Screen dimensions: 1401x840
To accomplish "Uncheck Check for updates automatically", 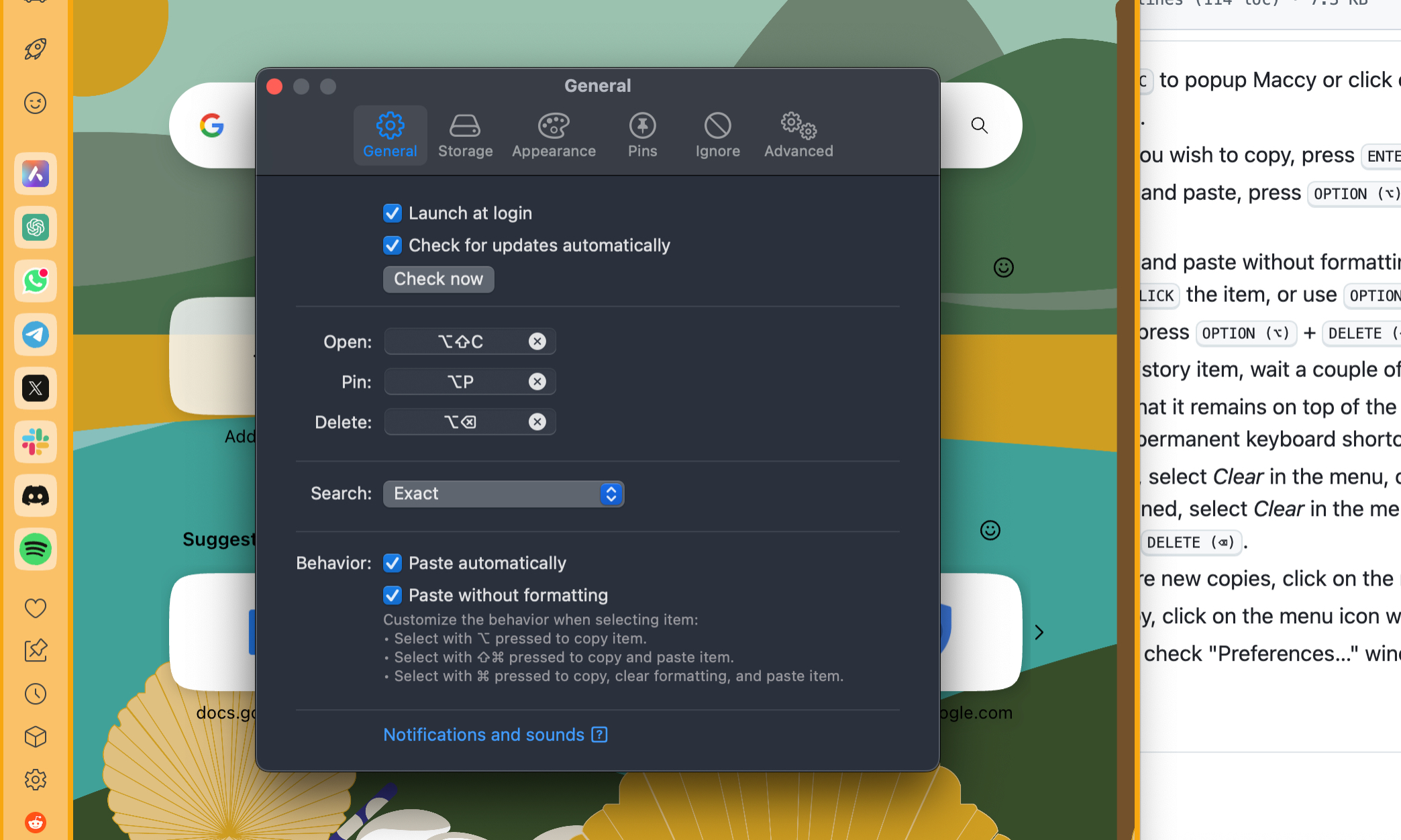I will coord(393,245).
